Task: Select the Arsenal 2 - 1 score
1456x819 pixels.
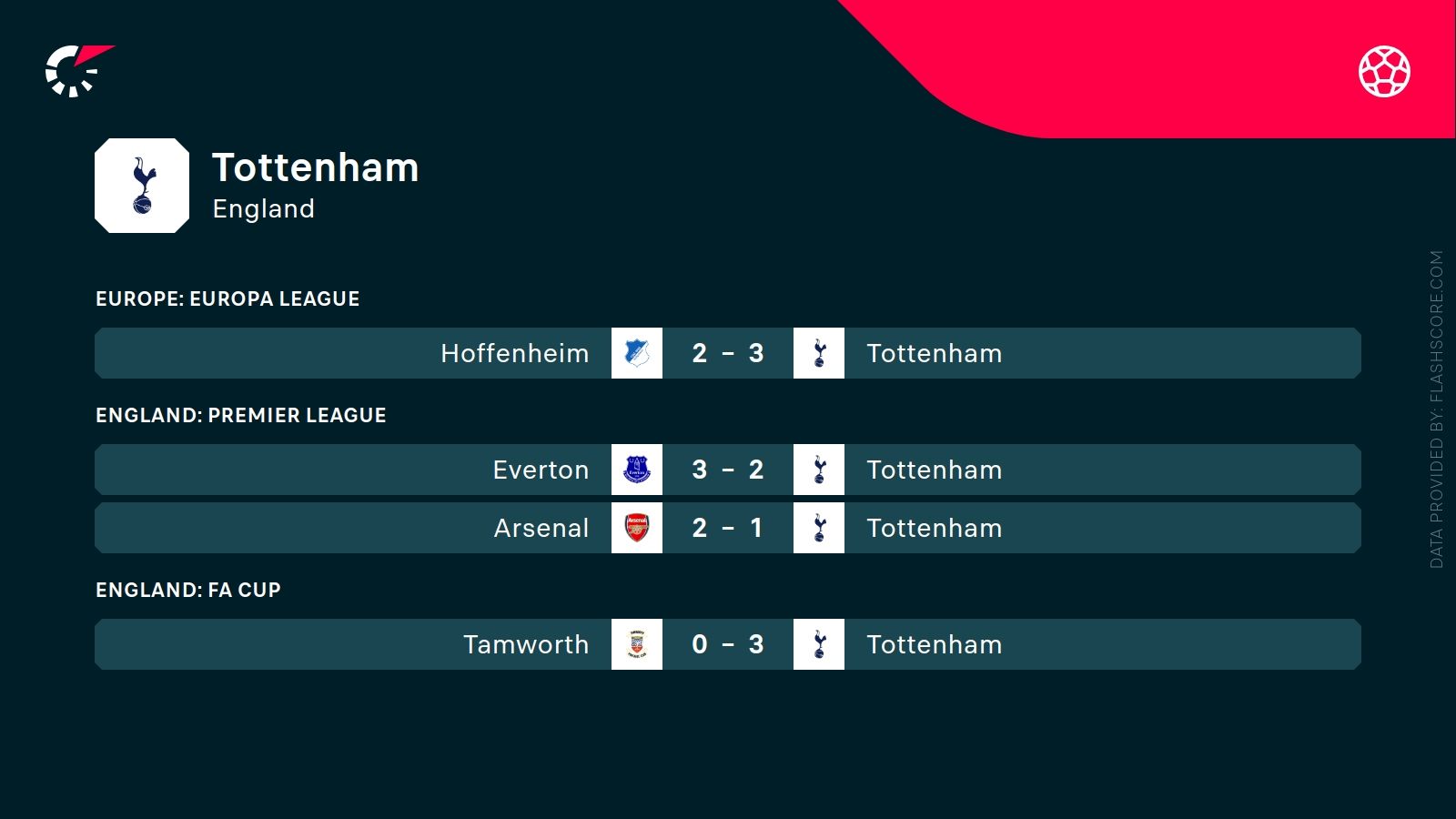Action: [x=728, y=528]
